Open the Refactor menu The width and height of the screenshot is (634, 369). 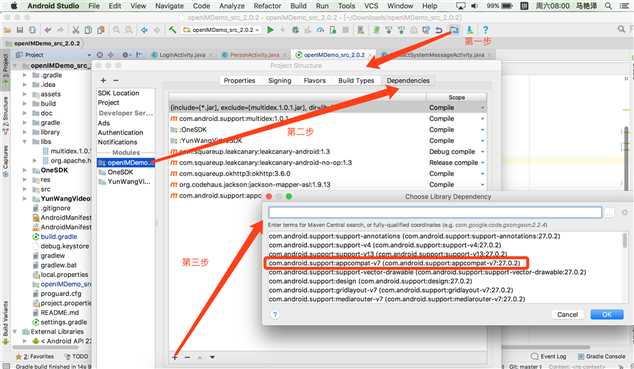coord(267,6)
